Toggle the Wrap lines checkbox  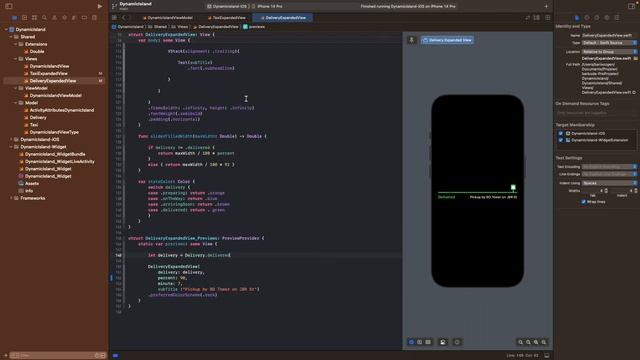click(583, 202)
